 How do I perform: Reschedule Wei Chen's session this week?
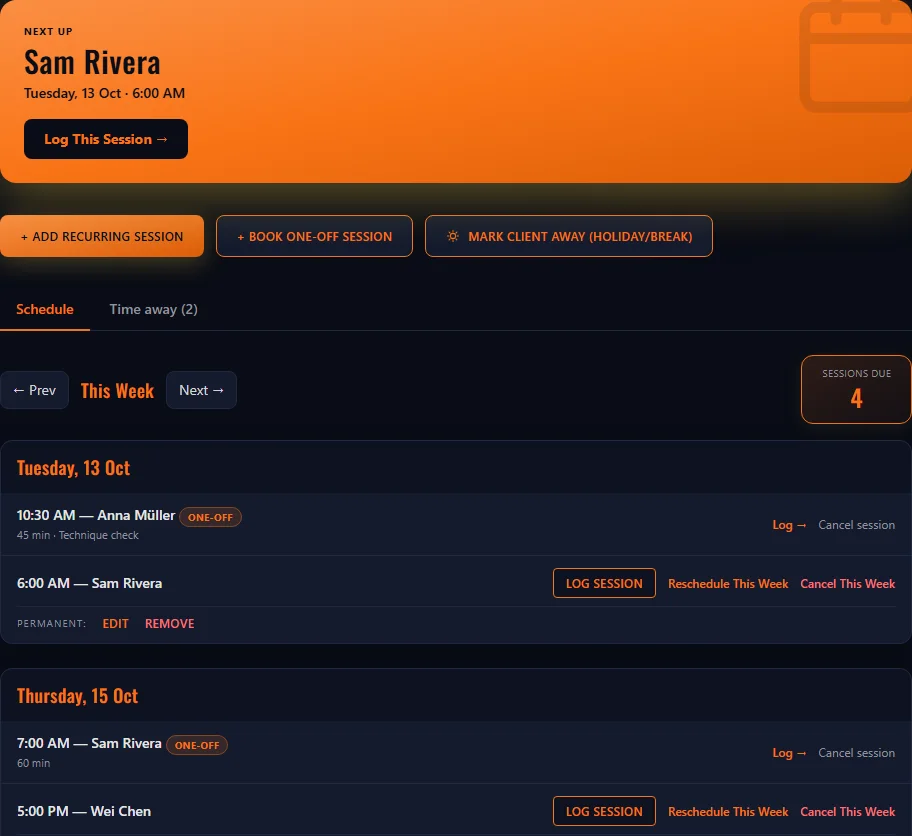[728, 812]
